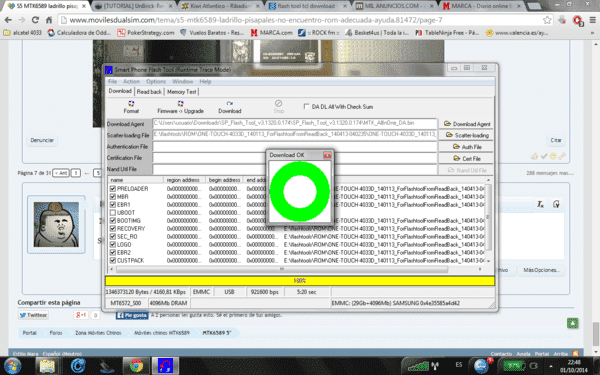Open the Foros breadcrumb link
Image resolution: width=600 pixels, height=375 pixels.
tap(55, 333)
